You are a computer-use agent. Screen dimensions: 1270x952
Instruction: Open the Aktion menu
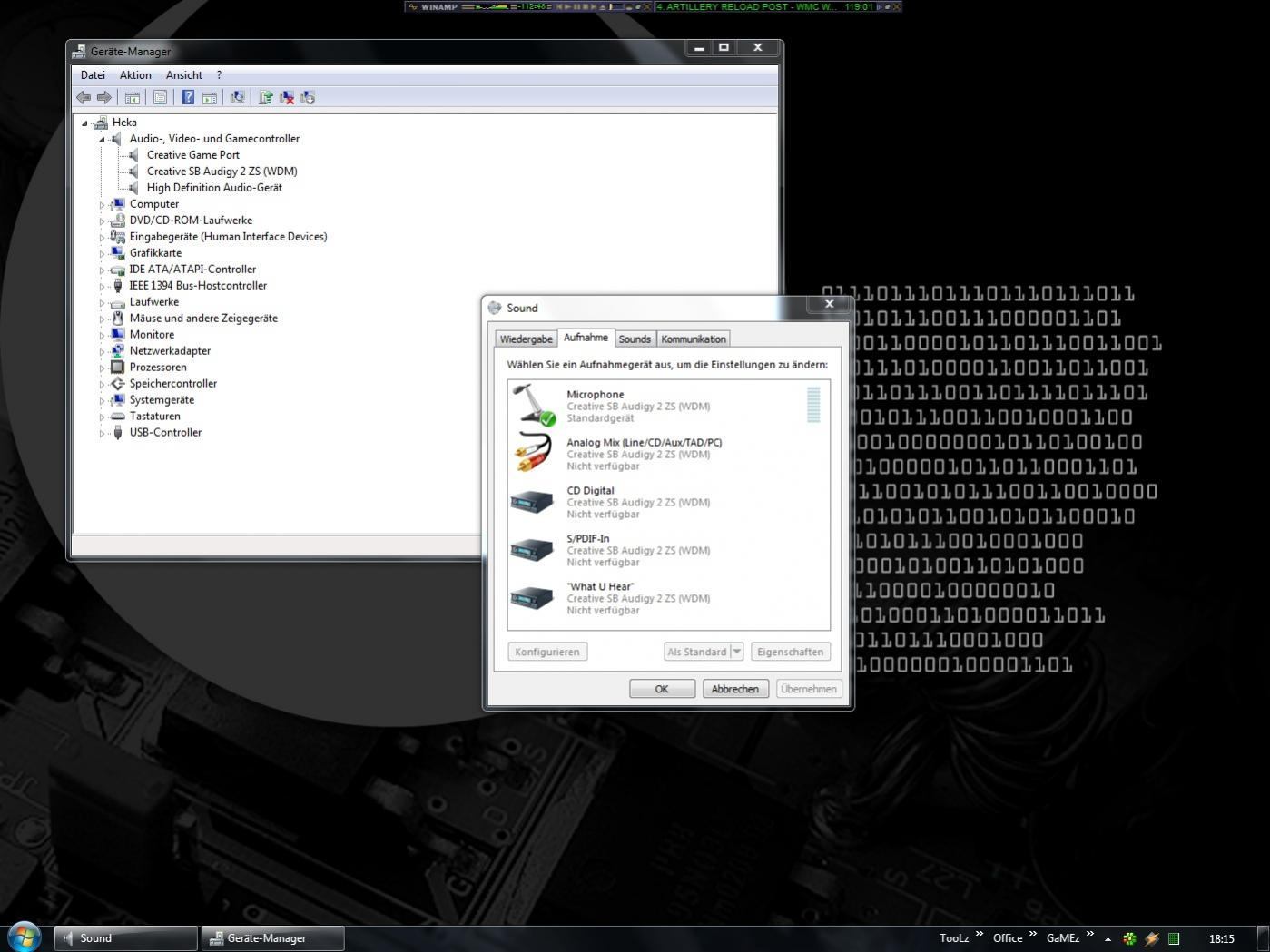click(135, 75)
